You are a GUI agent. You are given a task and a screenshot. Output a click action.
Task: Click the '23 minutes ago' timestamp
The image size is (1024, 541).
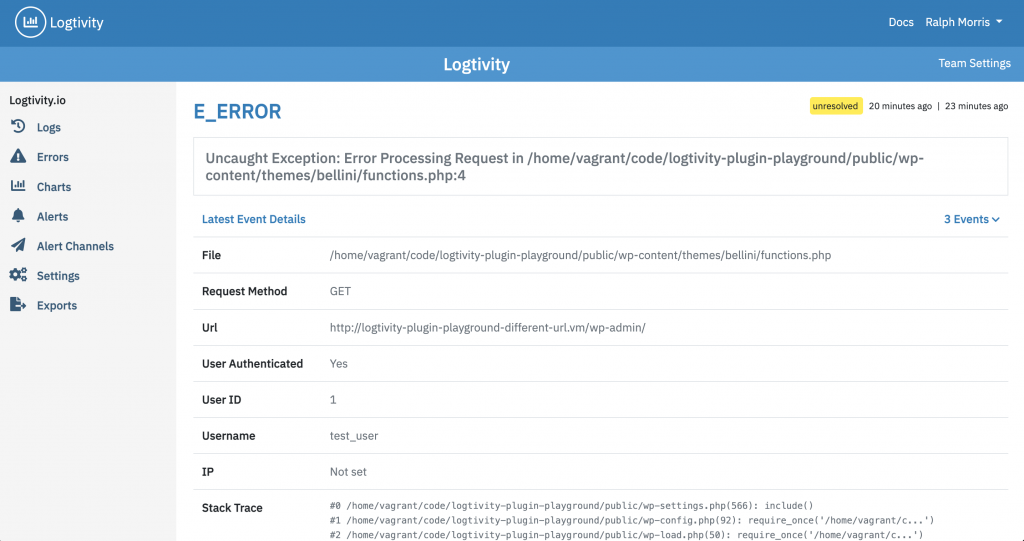coord(976,106)
